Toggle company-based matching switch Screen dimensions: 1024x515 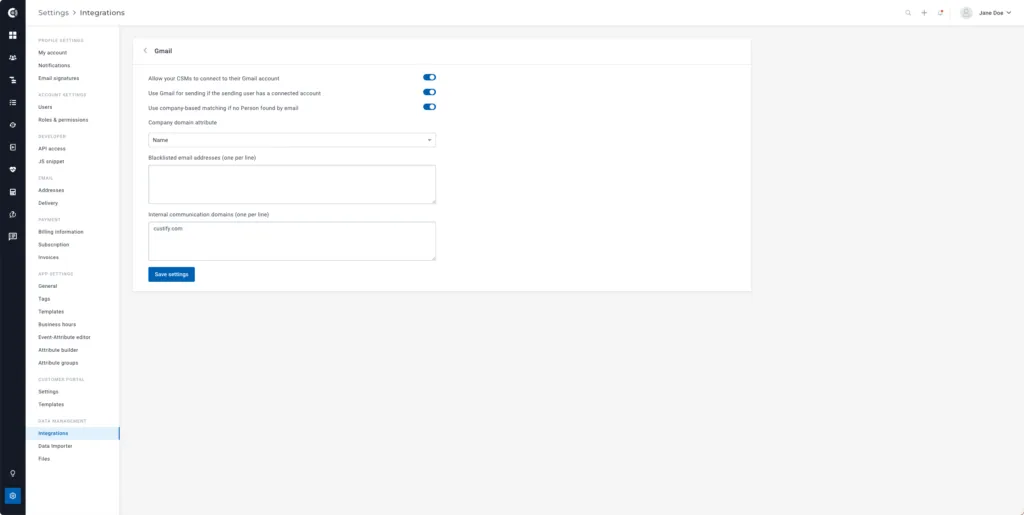click(429, 107)
